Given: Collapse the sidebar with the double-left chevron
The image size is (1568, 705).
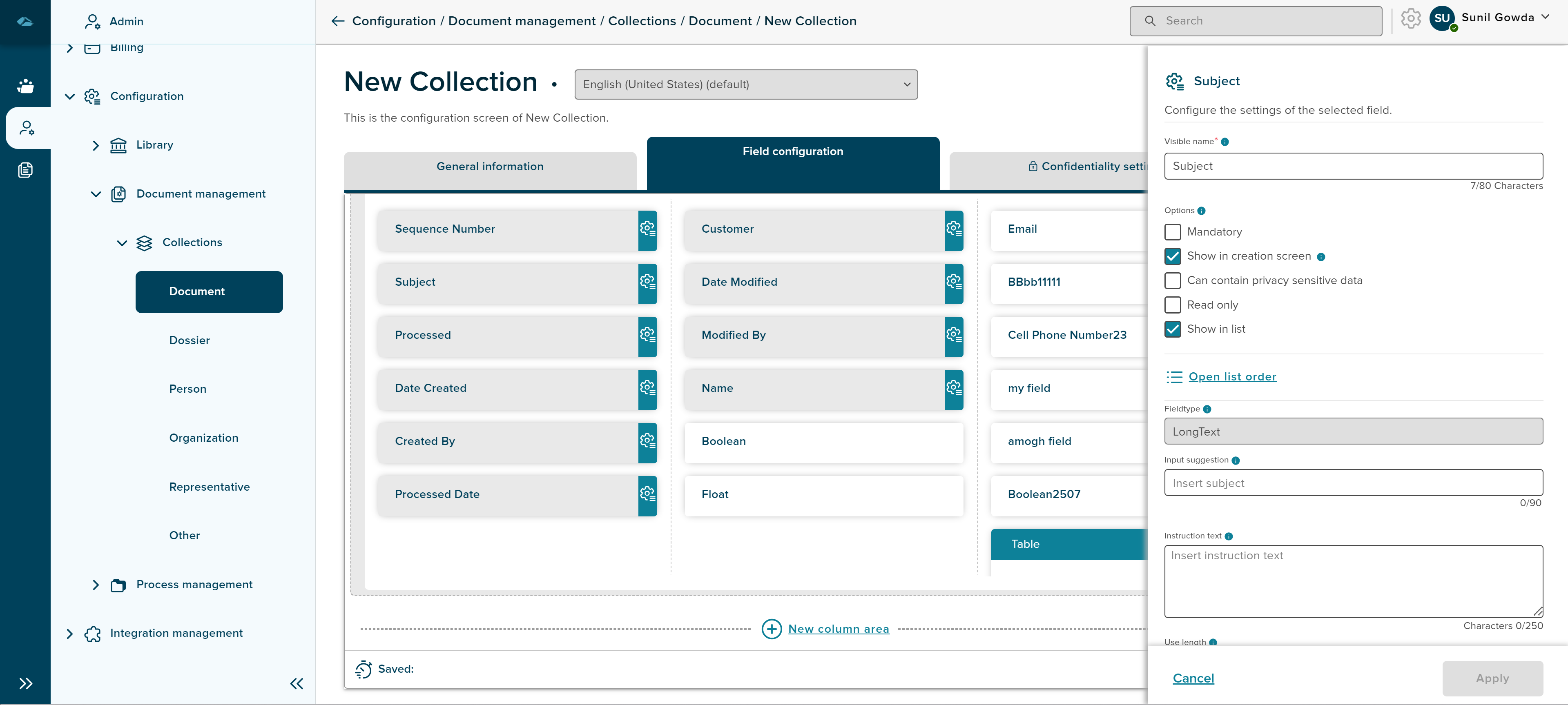Looking at the screenshot, I should 297,684.
